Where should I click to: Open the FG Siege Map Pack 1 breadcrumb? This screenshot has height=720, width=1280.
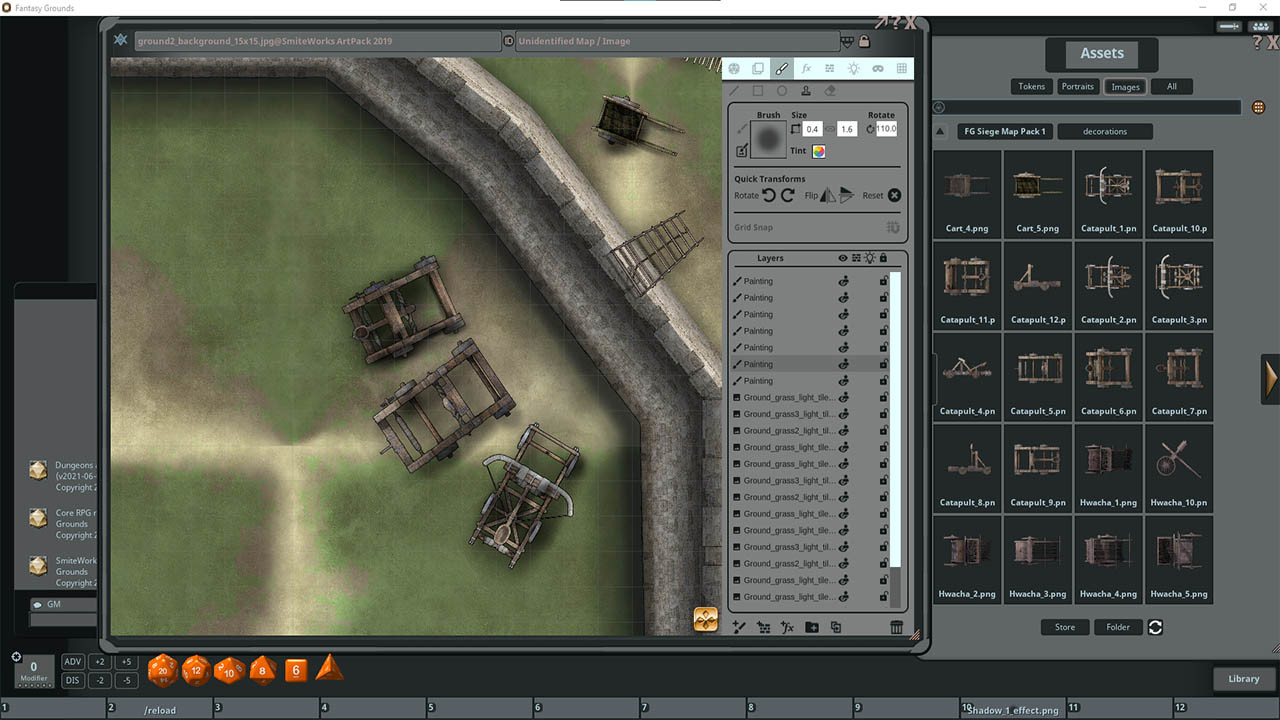click(1004, 131)
